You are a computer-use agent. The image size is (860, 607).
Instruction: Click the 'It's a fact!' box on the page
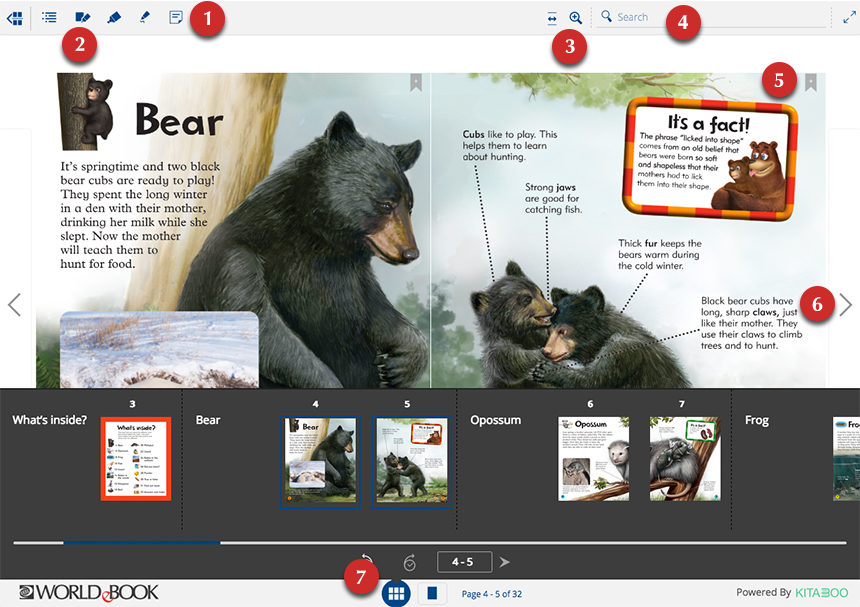click(x=710, y=158)
